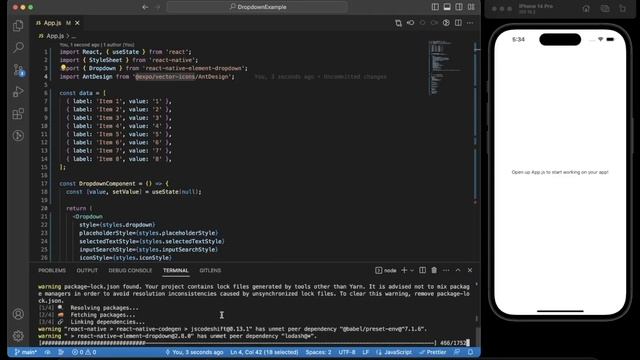640x360 pixels.
Task: Click the main branch in status bar
Action: tap(26, 352)
